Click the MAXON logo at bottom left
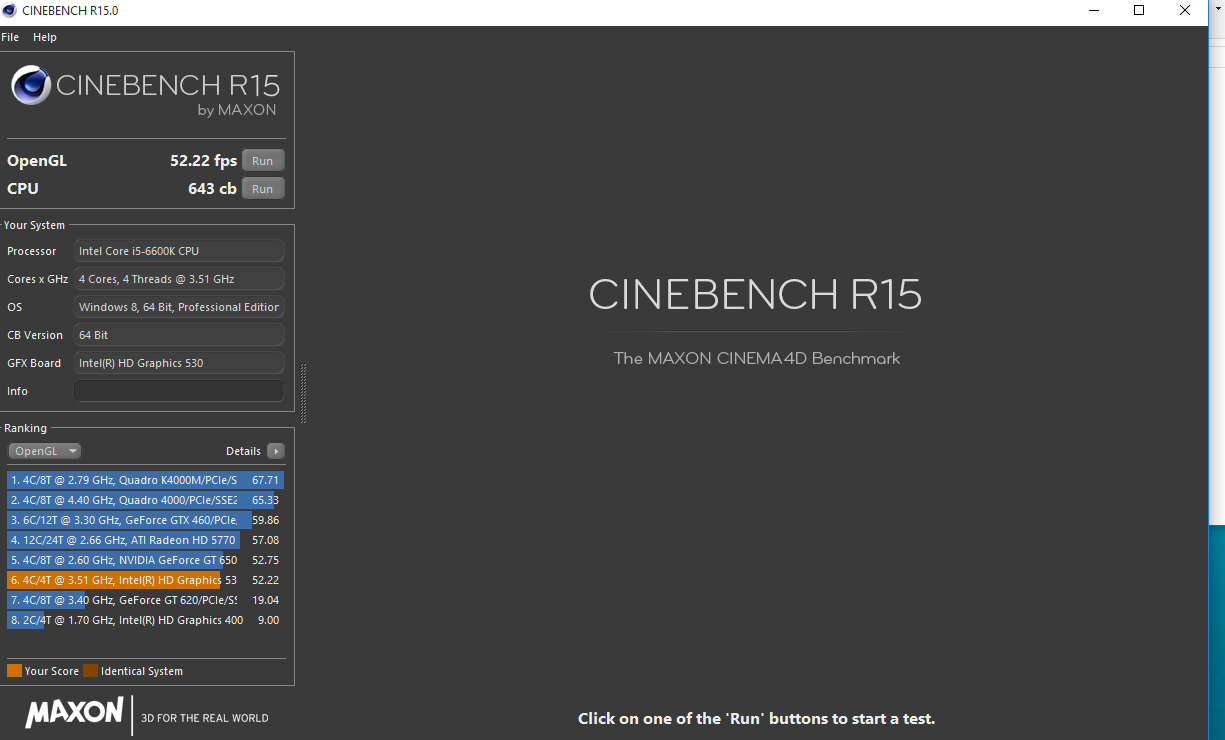Screen dimensions: 1225x740 click(74, 713)
